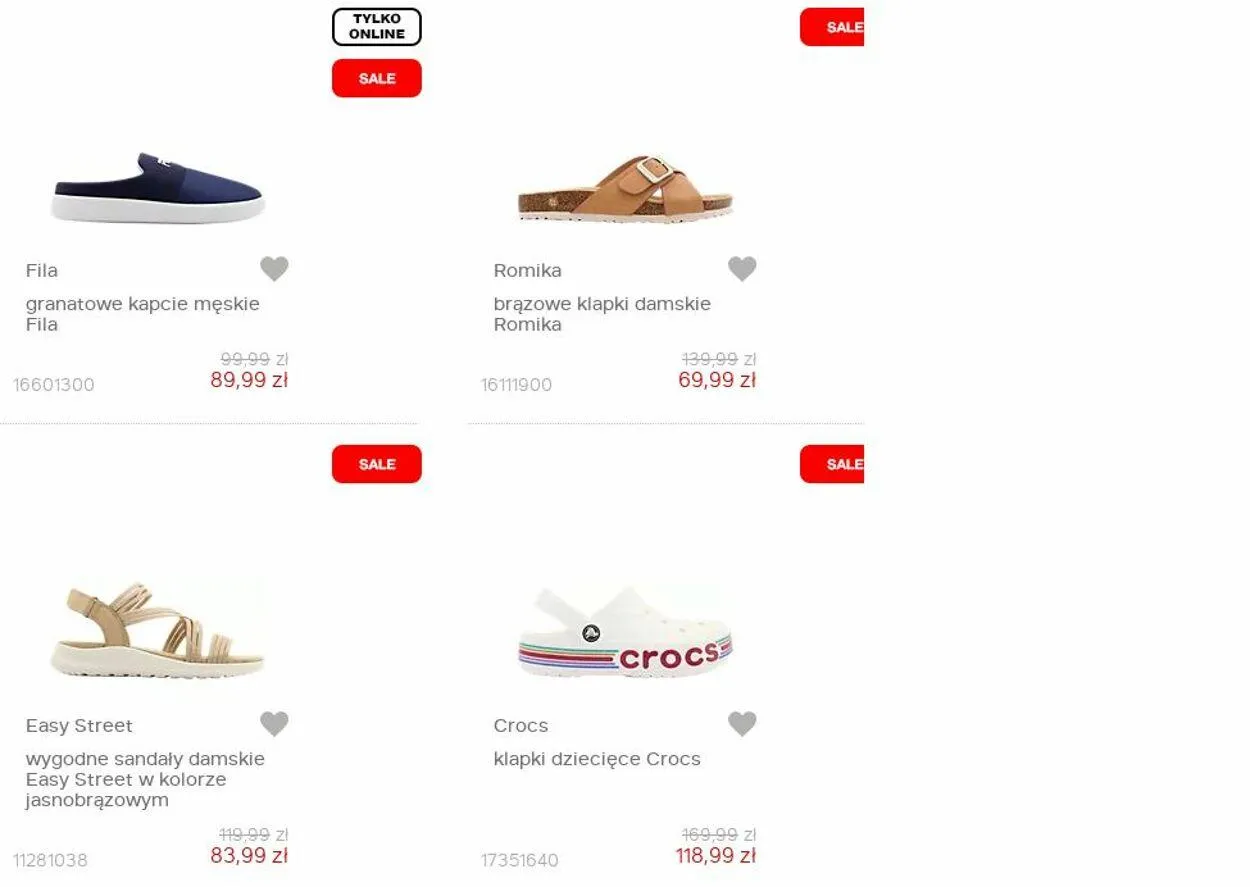Click SALE badge above Easy Street sandals
This screenshot has height=887, width=1250.
tap(377, 464)
